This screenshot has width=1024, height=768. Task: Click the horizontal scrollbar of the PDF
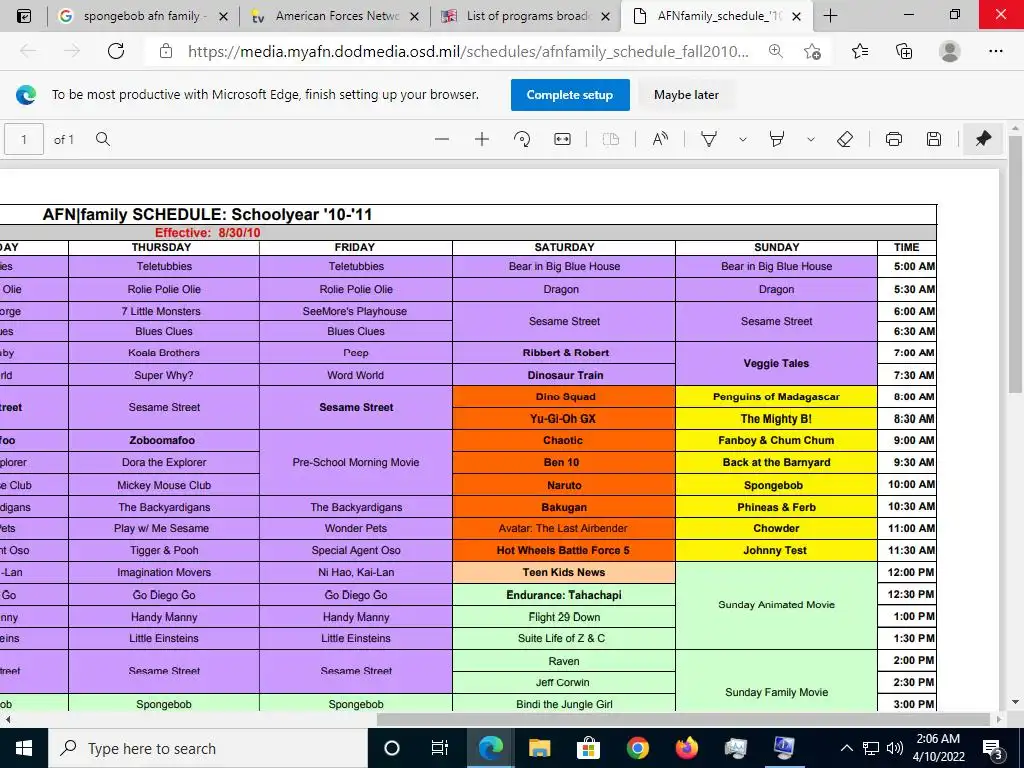[x=682, y=719]
